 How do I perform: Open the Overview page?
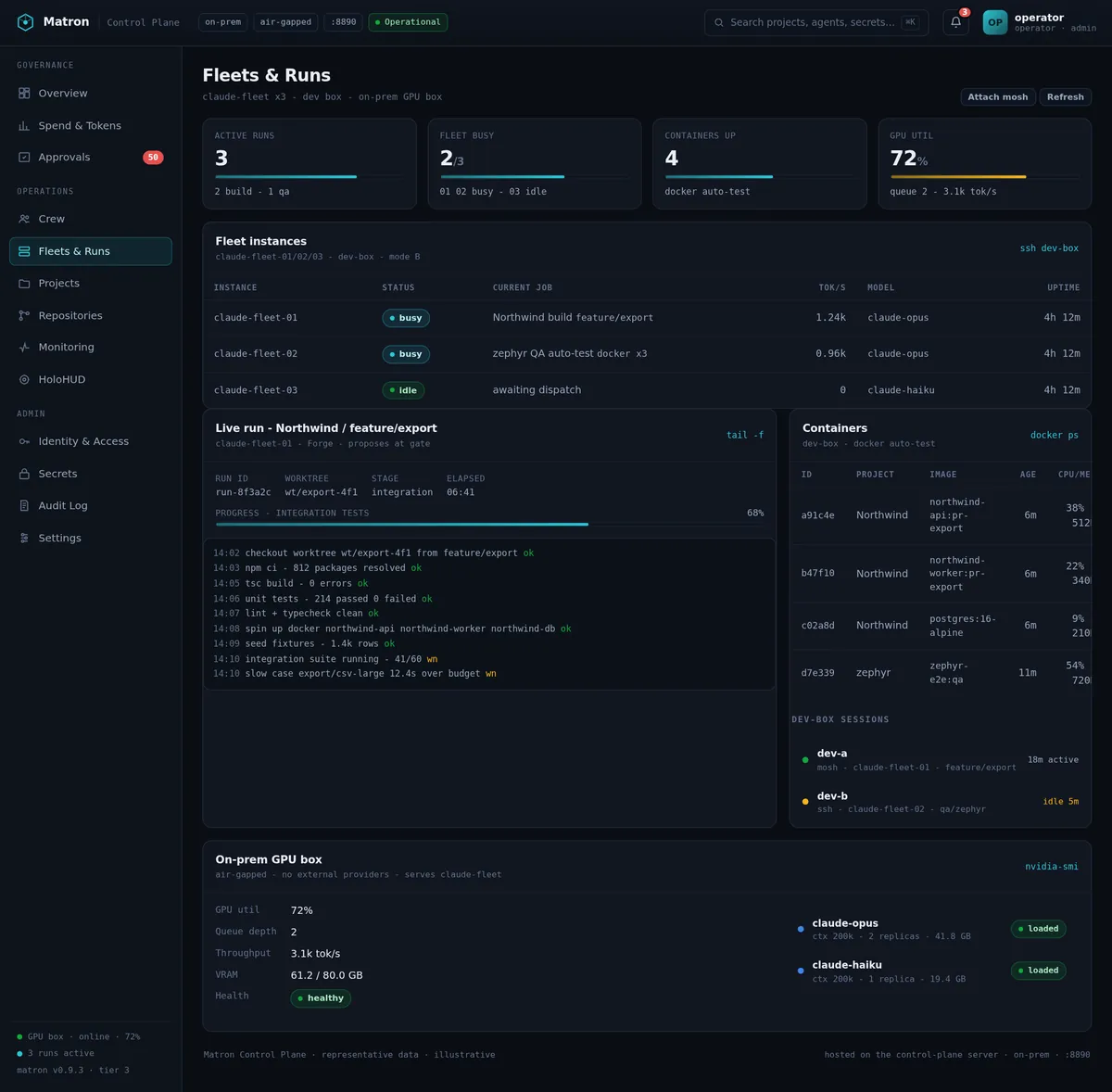point(91,94)
